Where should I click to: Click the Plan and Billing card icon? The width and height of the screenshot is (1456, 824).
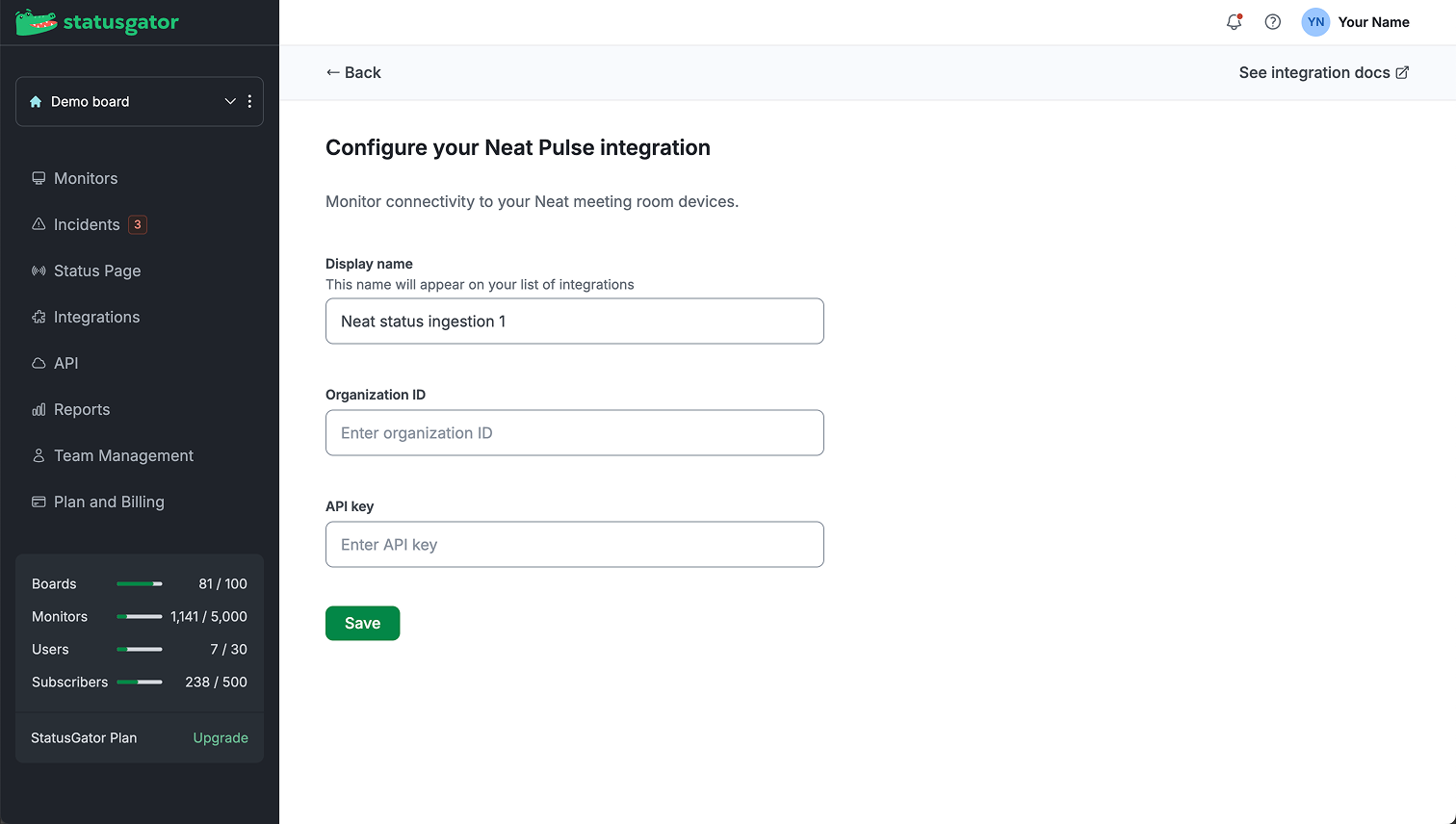point(39,502)
